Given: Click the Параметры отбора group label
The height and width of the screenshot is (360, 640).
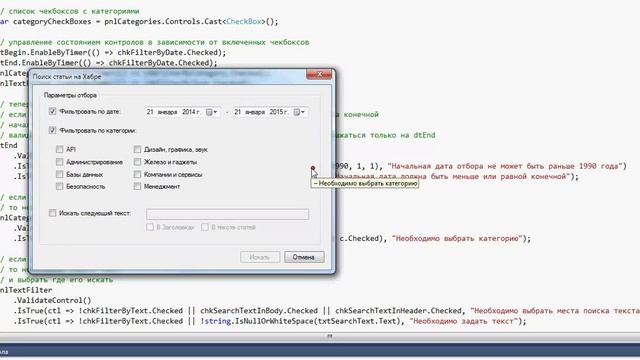Looking at the screenshot, I should (x=70, y=95).
